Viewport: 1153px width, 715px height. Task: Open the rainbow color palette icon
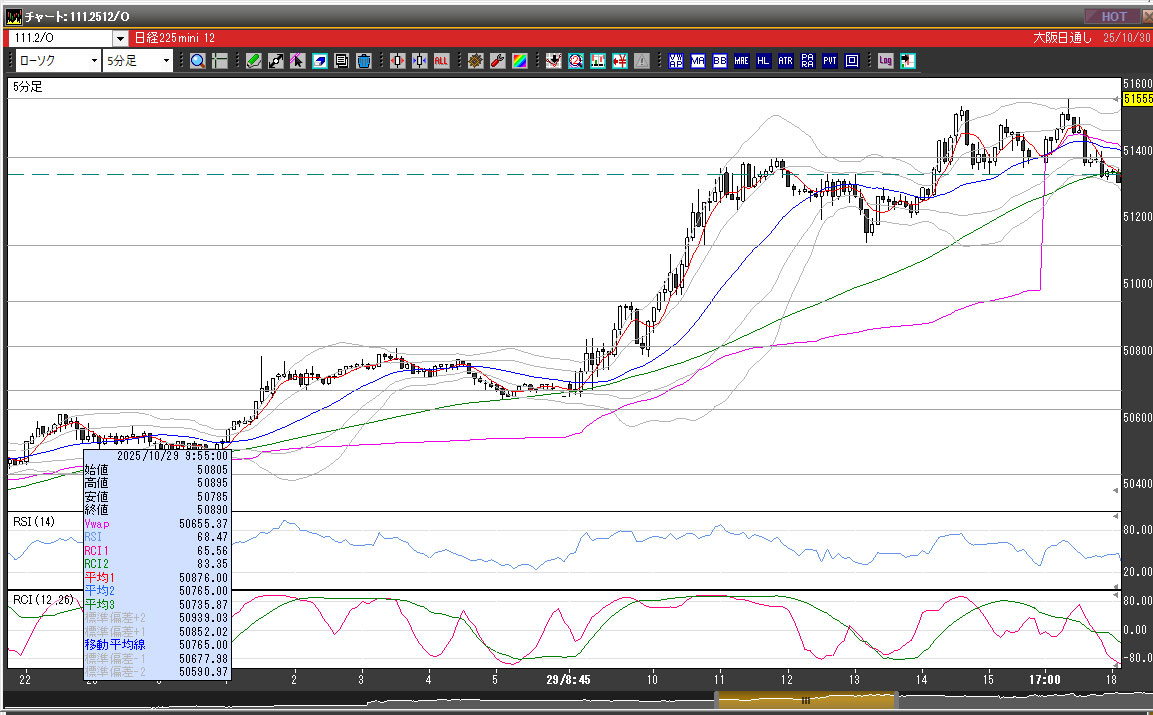519,61
